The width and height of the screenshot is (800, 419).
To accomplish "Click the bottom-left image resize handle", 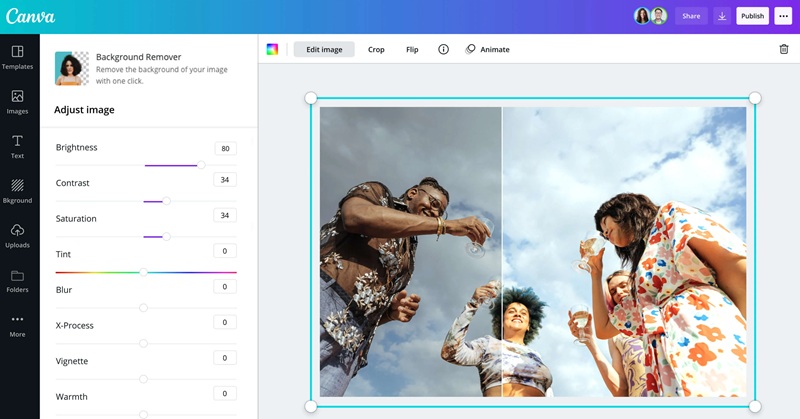I will click(311, 406).
